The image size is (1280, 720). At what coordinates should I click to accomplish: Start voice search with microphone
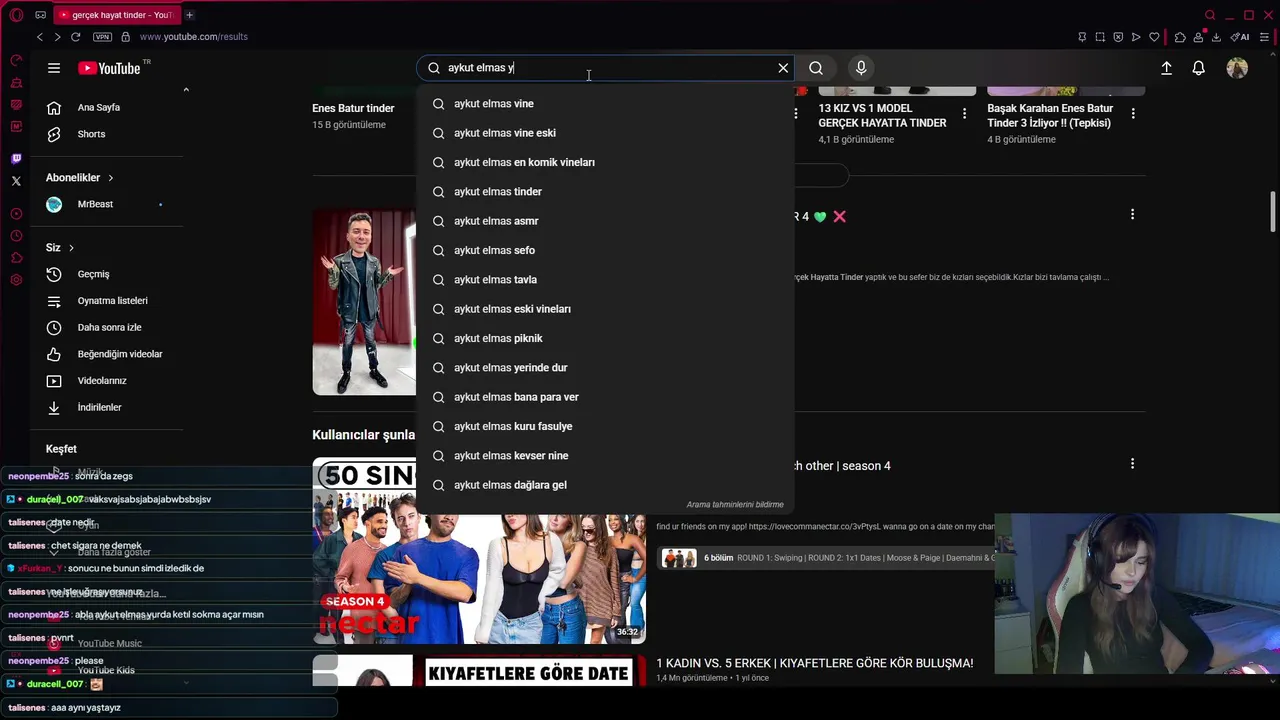[x=861, y=68]
